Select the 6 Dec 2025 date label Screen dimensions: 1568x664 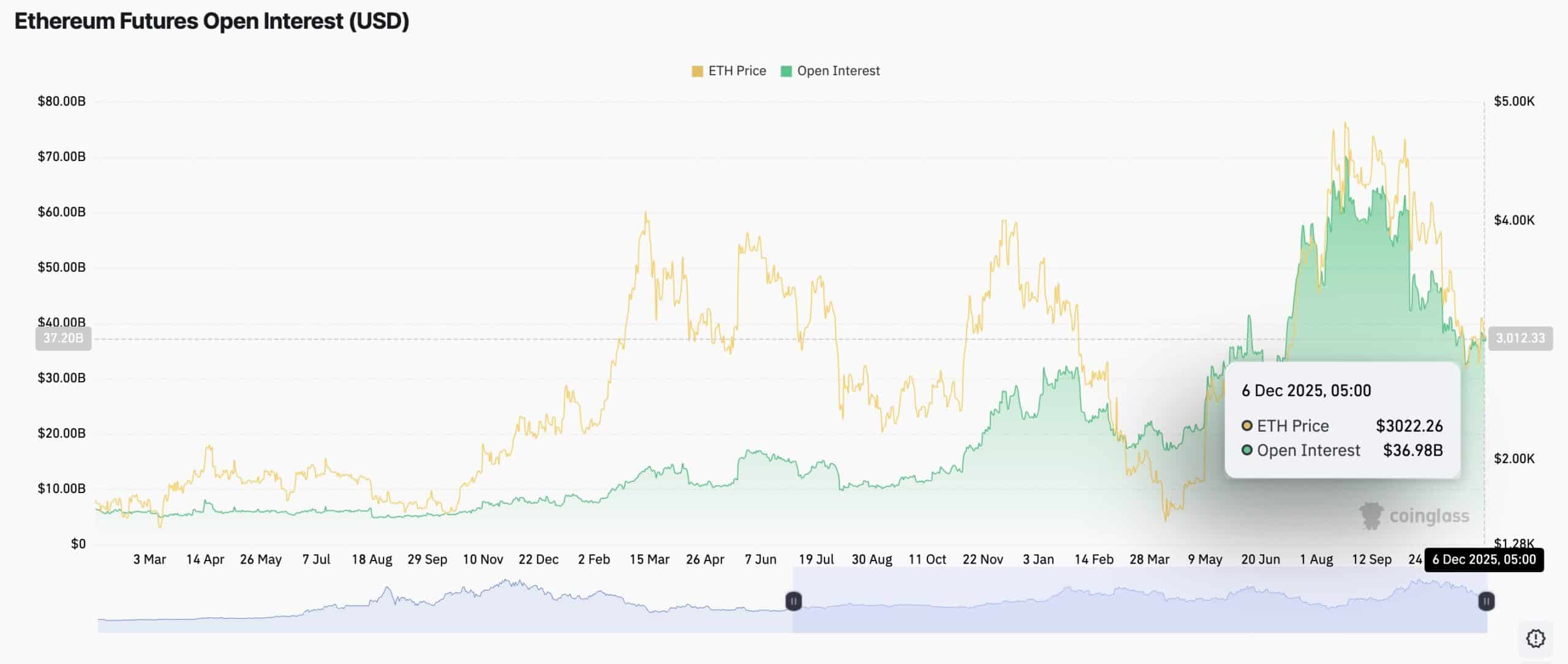coord(1305,390)
